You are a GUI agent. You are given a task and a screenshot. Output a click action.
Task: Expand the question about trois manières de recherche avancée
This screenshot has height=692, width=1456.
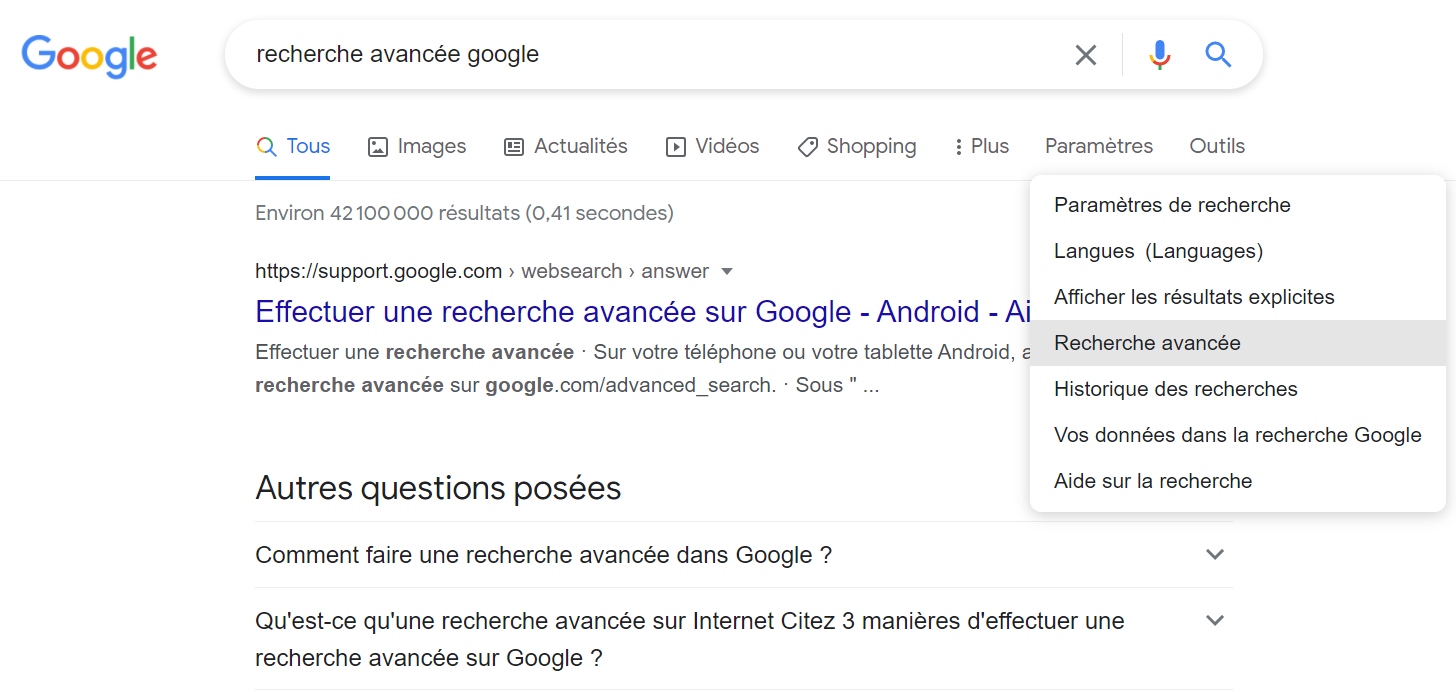tap(1215, 620)
